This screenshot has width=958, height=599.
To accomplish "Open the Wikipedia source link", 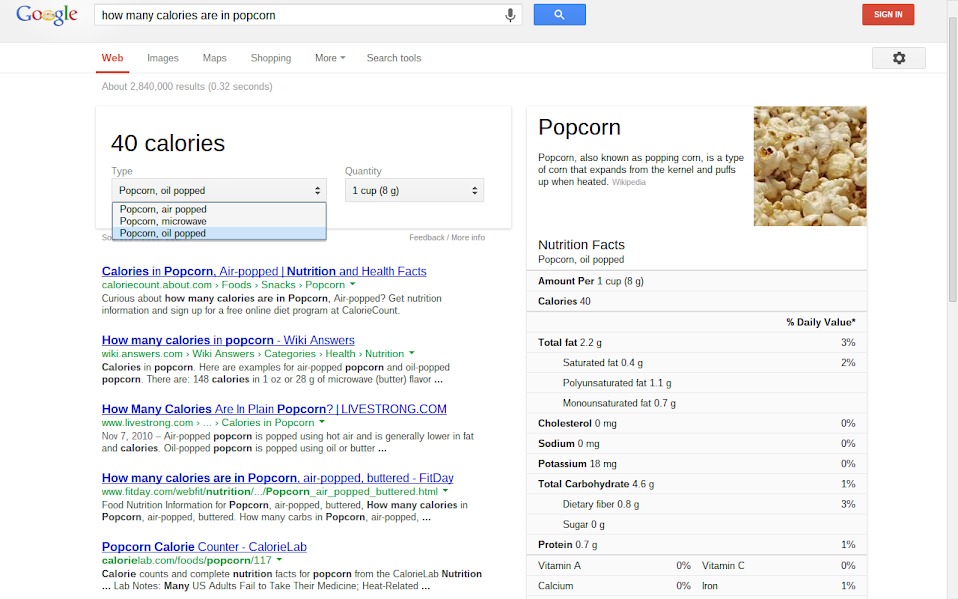I will 629,182.
